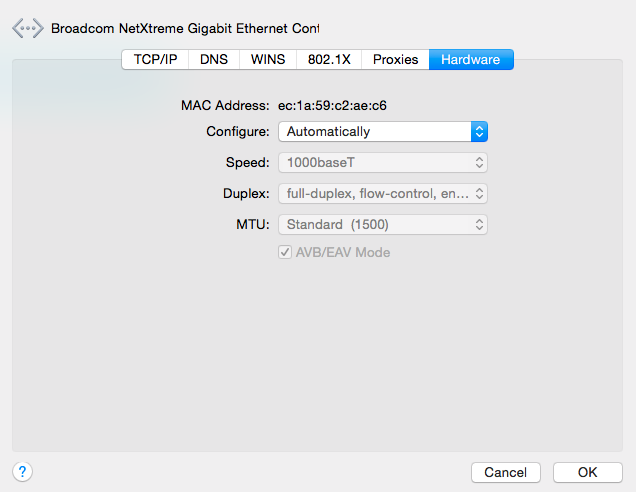Open the WINS tab
This screenshot has height=492, width=636.
pos(268,60)
